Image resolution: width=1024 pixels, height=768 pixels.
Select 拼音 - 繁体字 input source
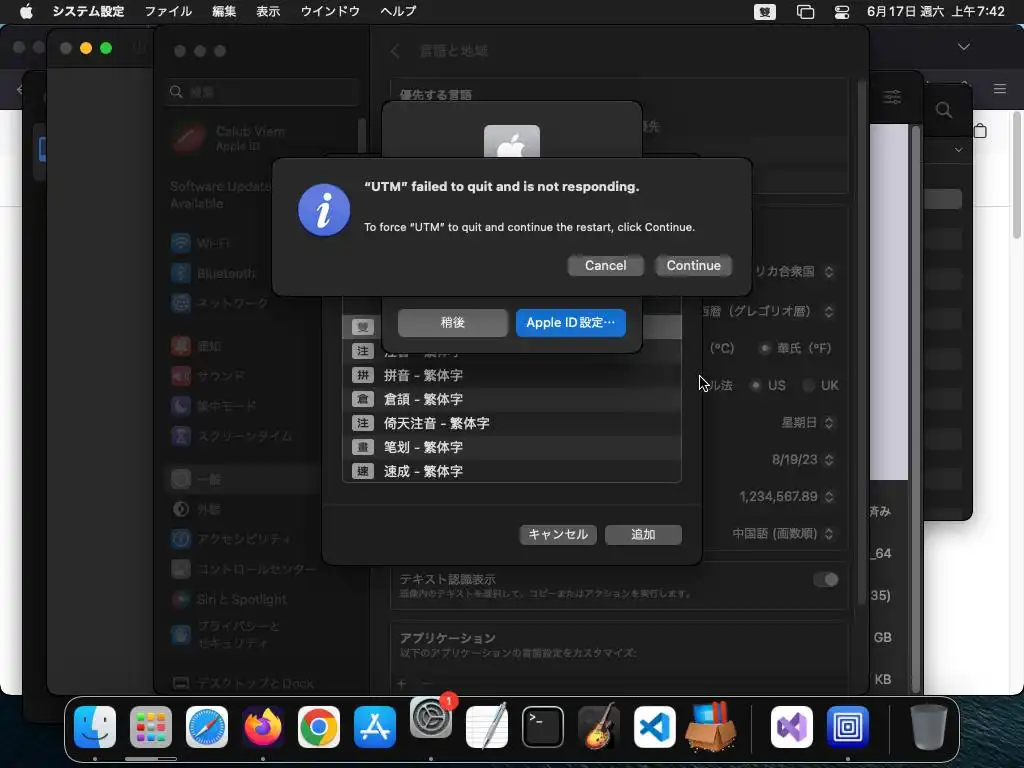pos(512,376)
